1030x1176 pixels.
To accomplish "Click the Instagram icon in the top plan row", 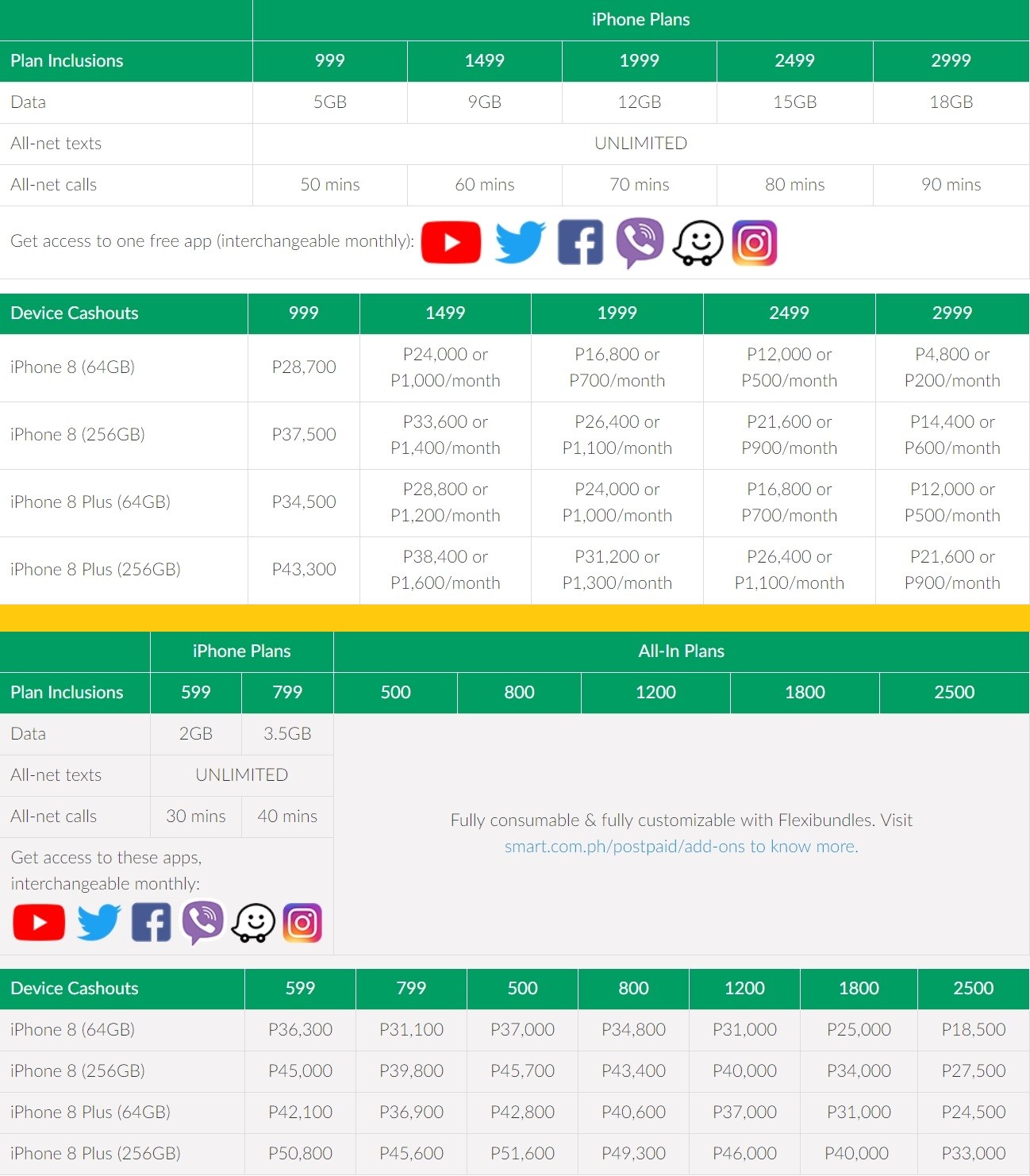I will click(754, 243).
